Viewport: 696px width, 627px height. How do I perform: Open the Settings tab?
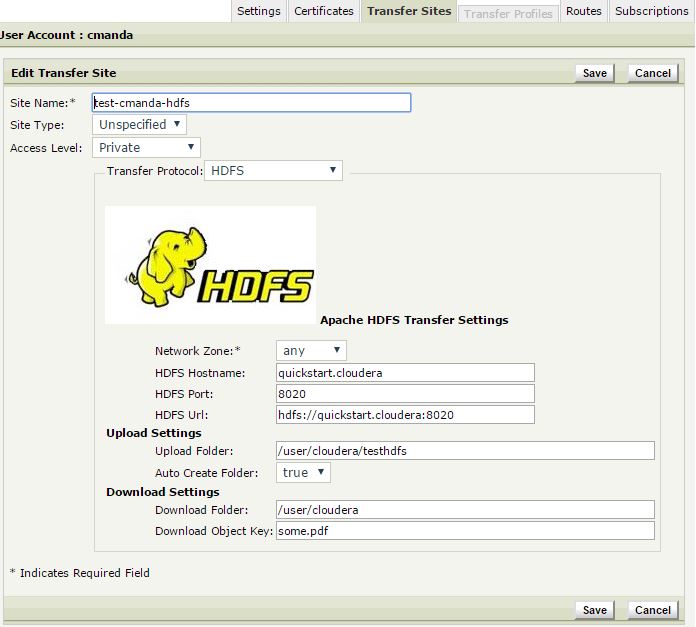coord(259,11)
